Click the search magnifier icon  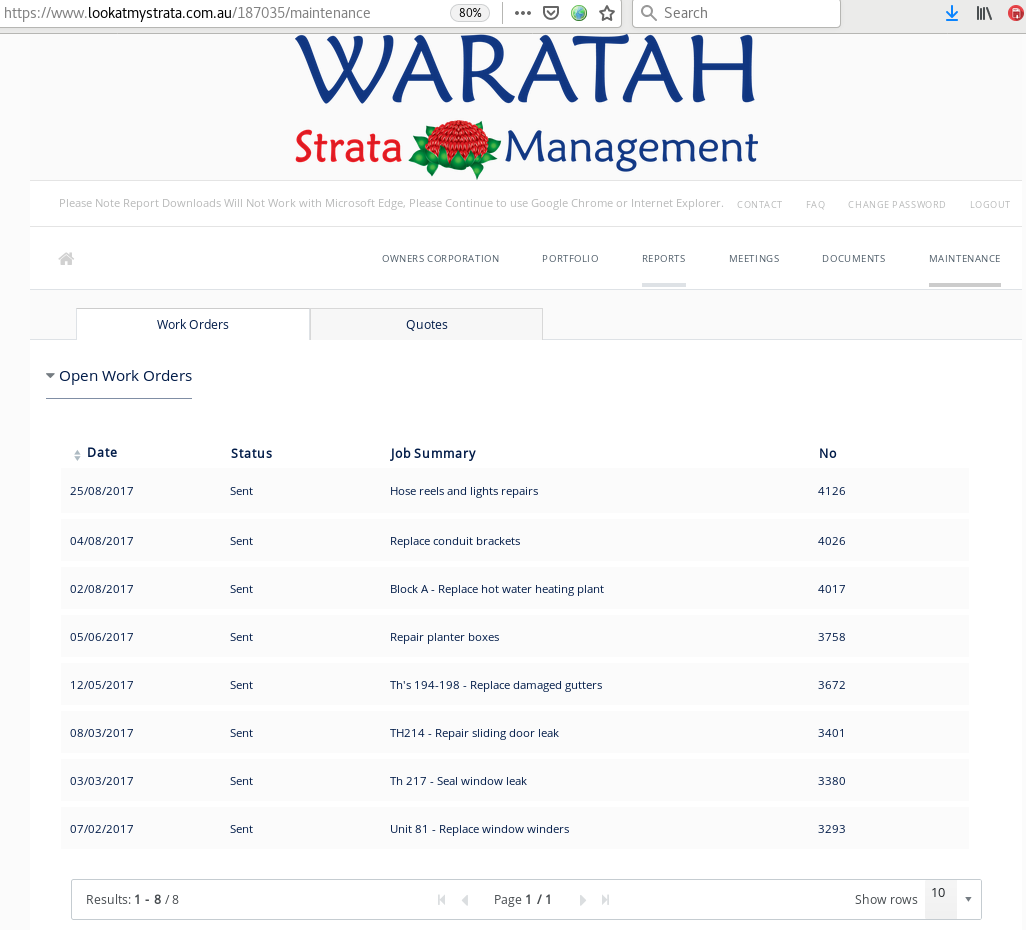(x=648, y=13)
